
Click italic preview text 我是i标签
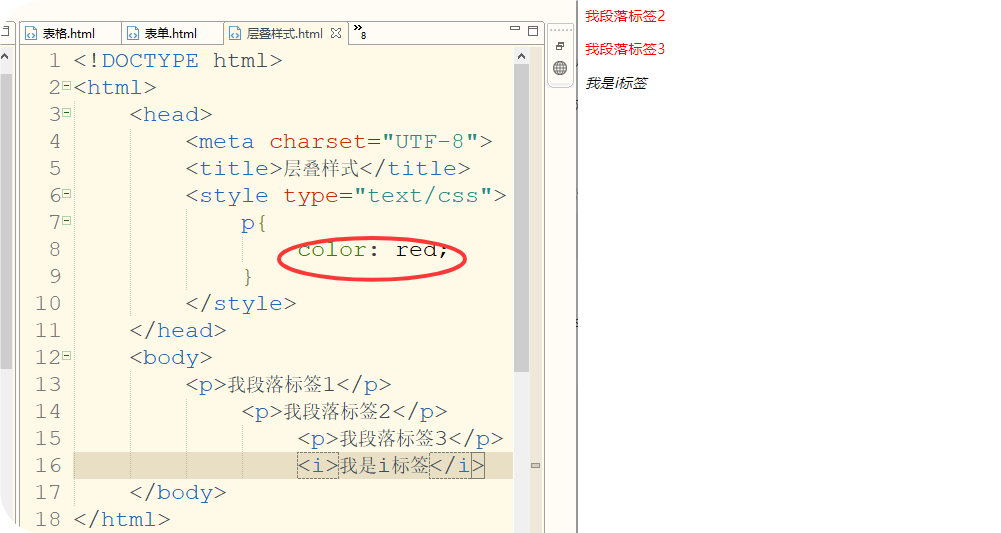pos(616,83)
